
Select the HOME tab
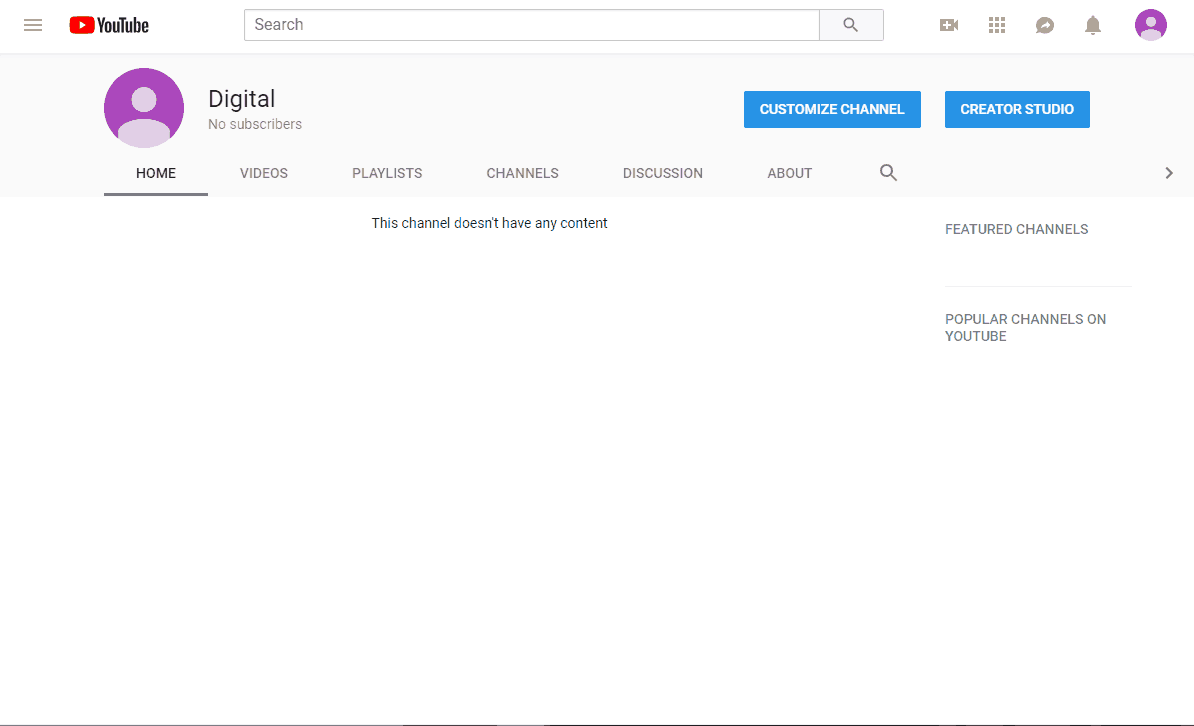[x=156, y=173]
